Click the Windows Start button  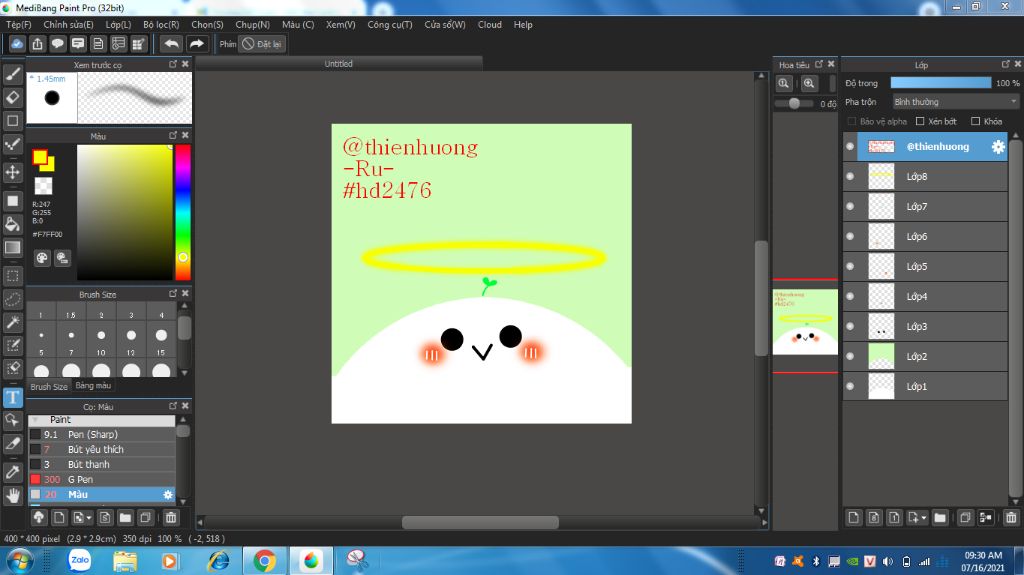tap(20, 561)
